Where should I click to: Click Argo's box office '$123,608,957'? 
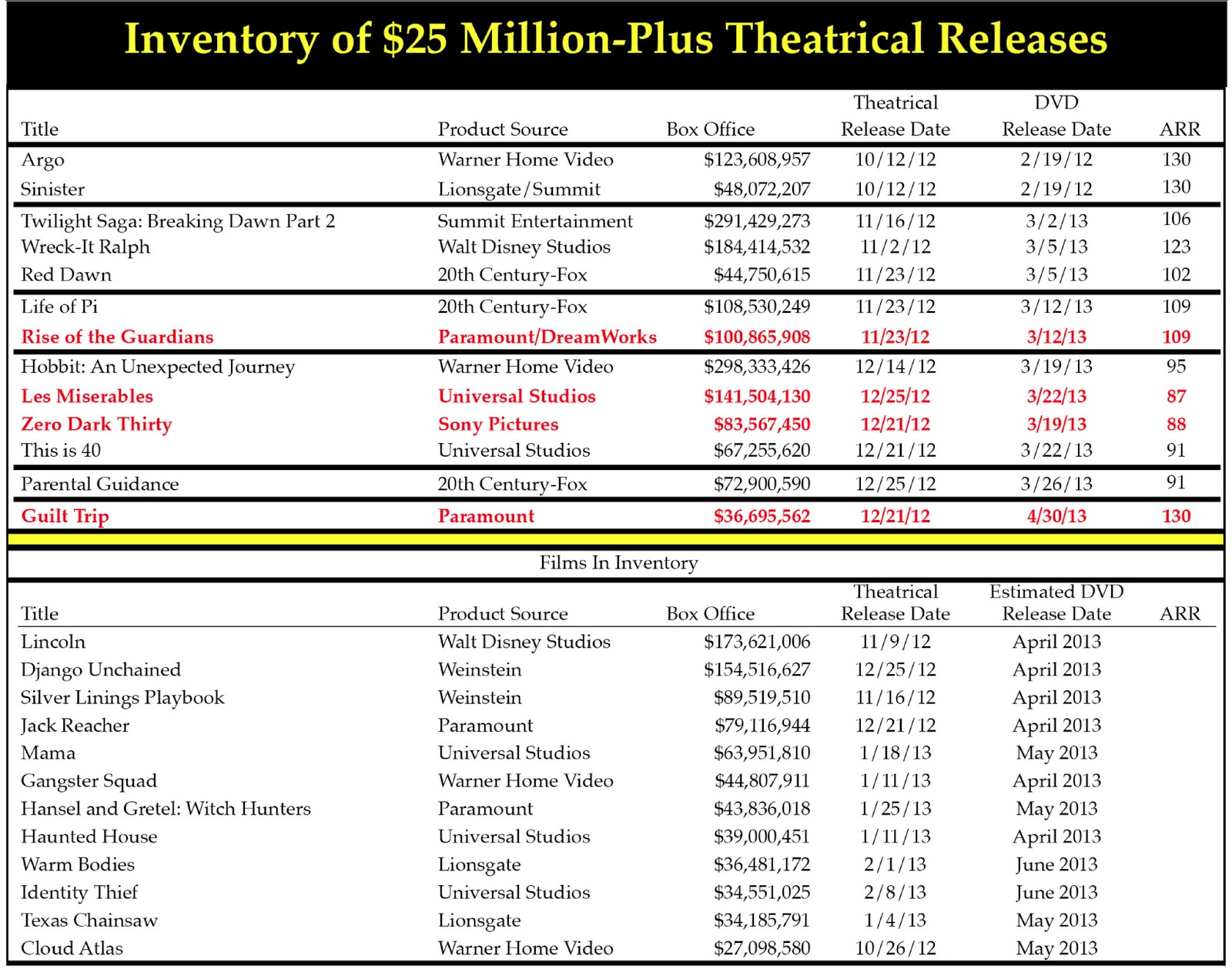(x=757, y=159)
